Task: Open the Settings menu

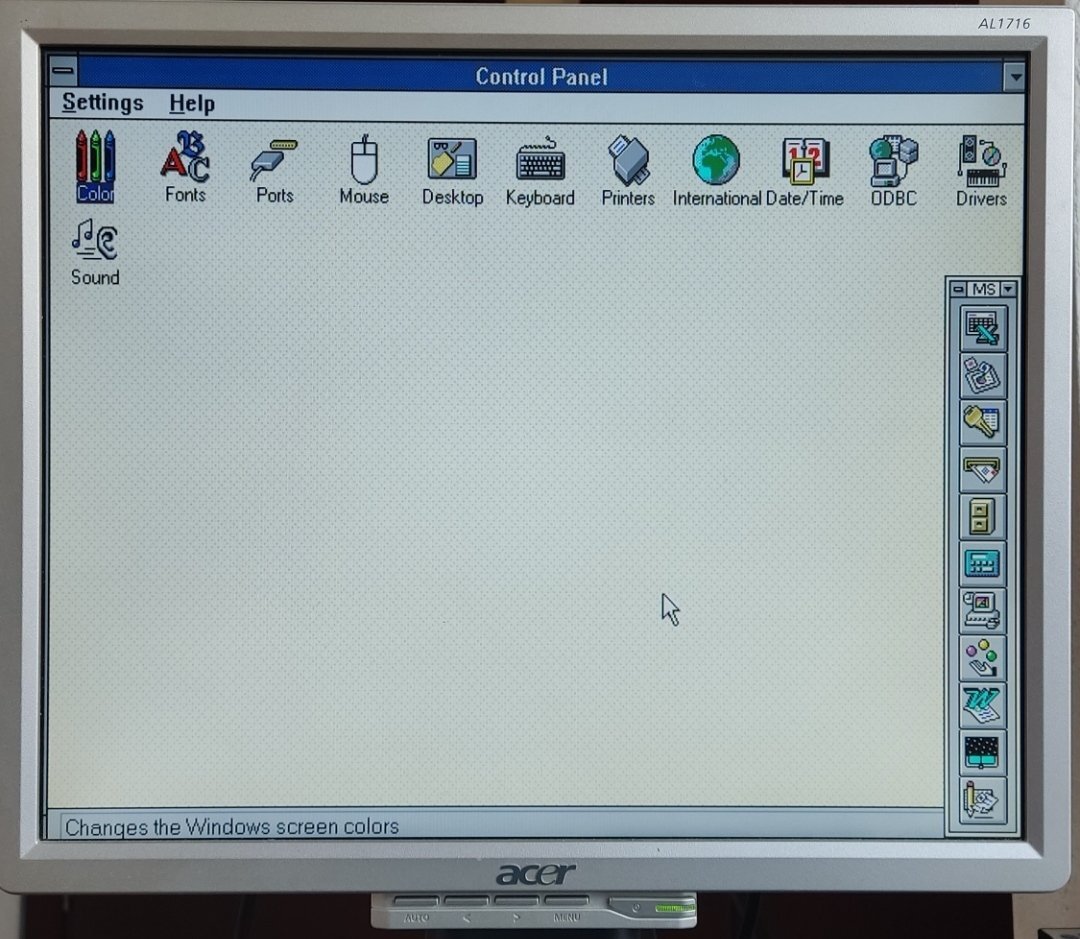Action: 103,103
